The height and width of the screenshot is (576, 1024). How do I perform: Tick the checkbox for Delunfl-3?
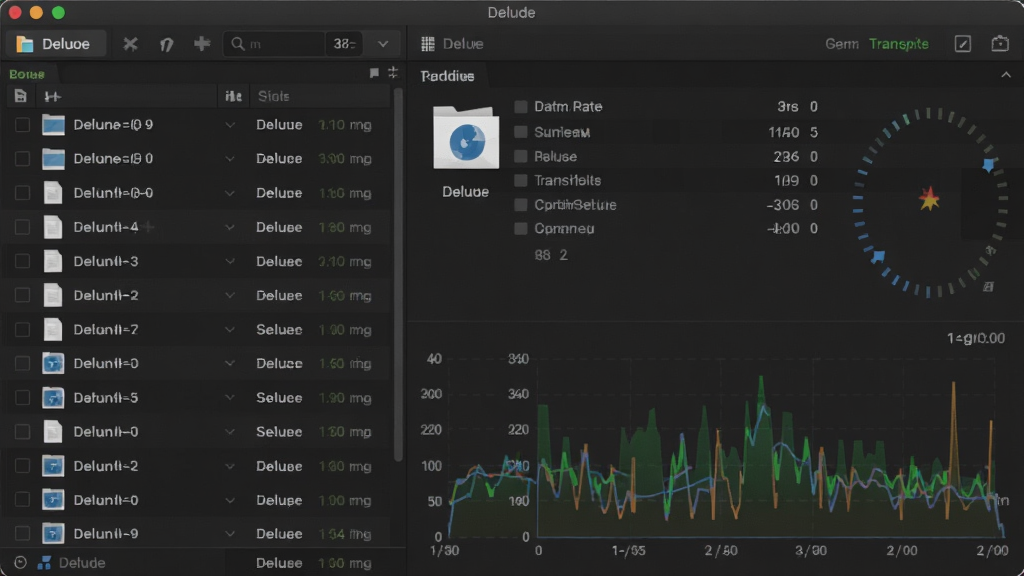click(22, 261)
